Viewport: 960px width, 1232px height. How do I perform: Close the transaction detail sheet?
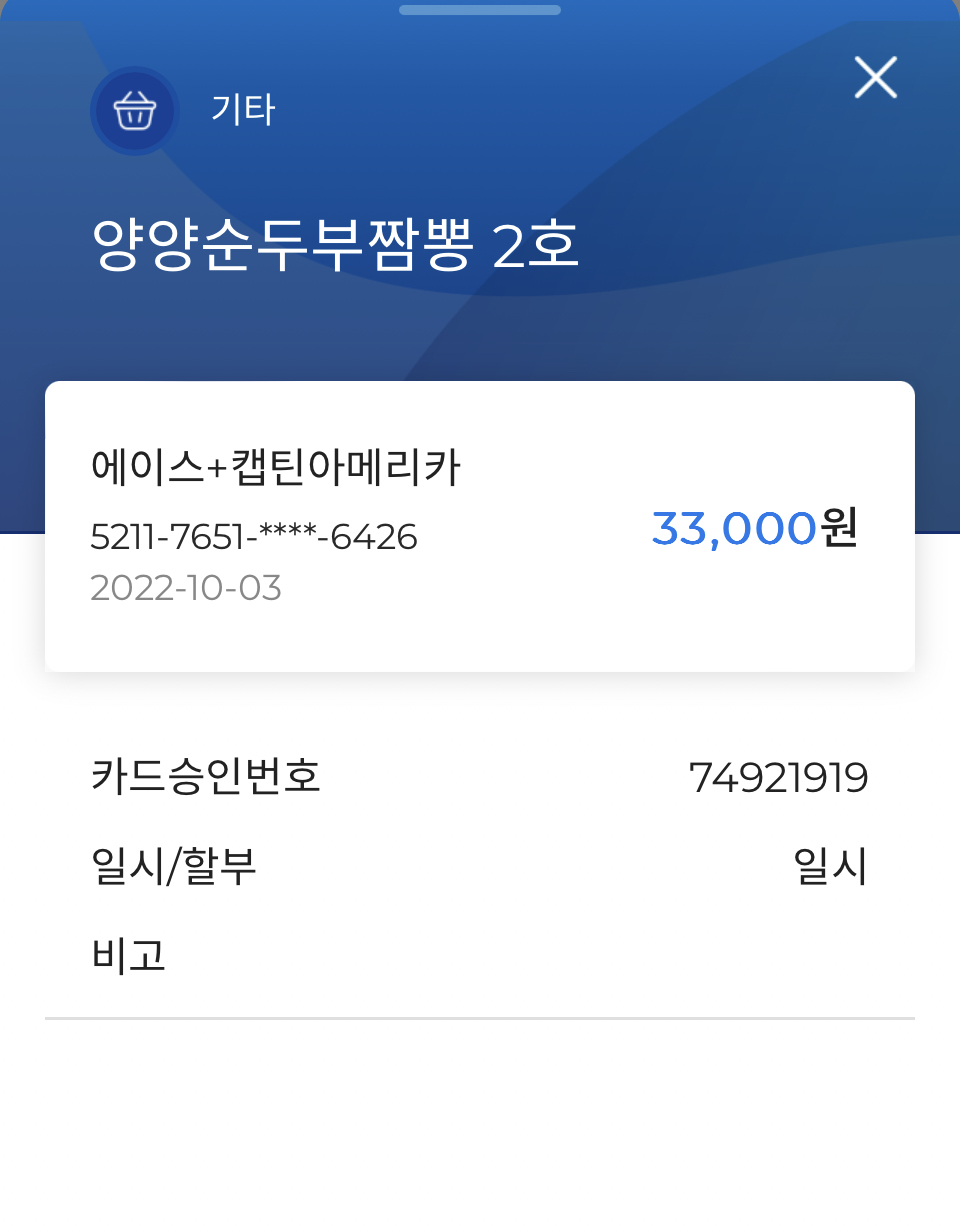click(x=875, y=77)
